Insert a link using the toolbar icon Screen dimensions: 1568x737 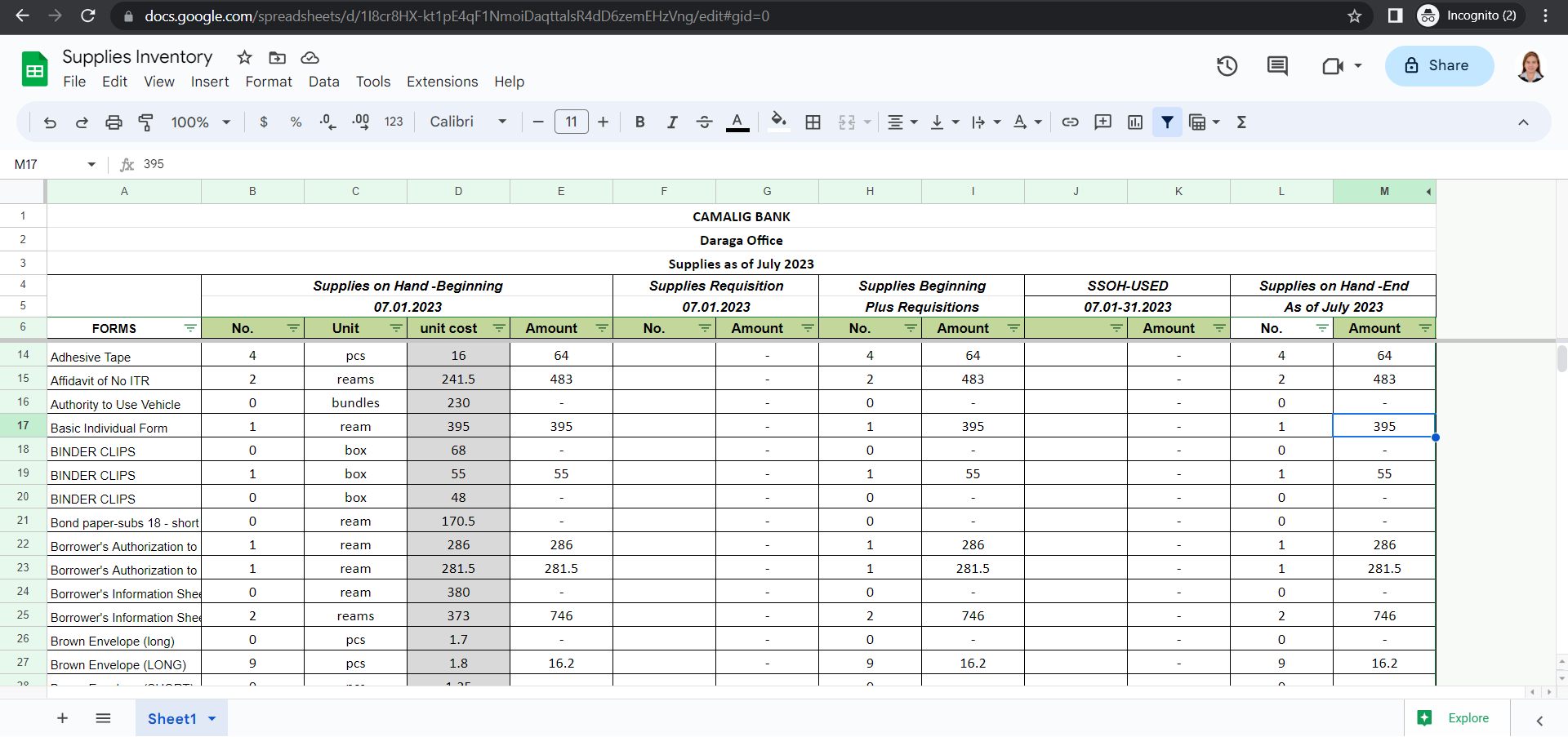click(1070, 122)
